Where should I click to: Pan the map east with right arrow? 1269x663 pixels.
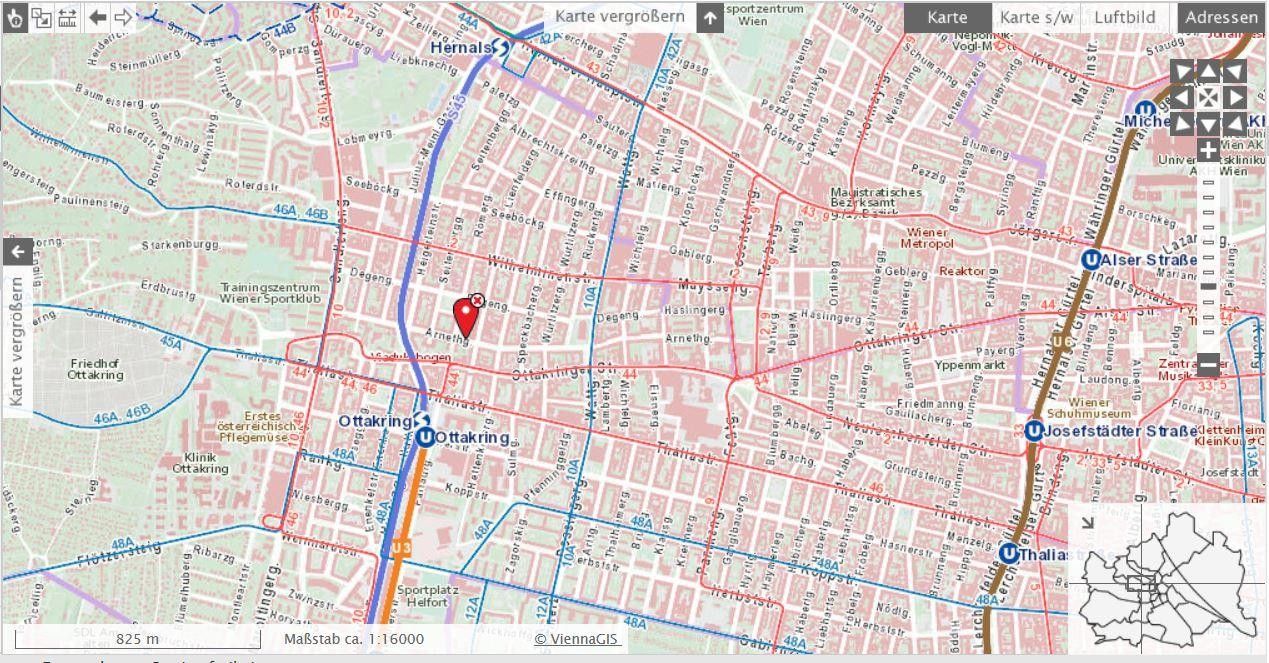(1235, 97)
